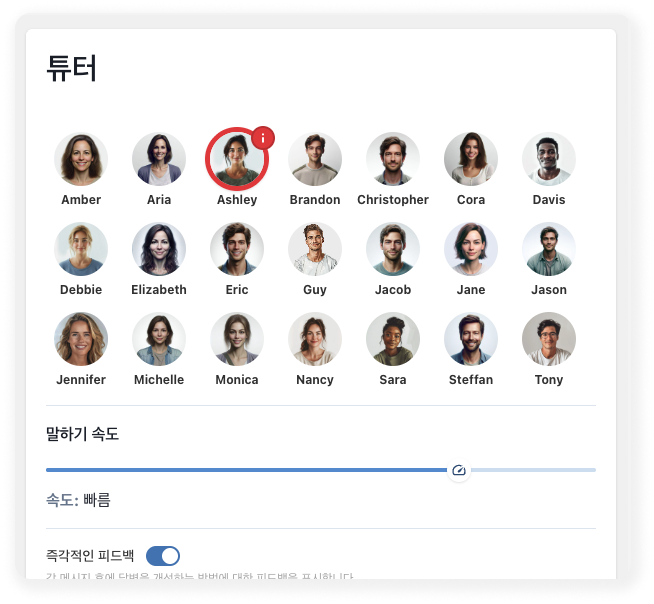Click the light-blue end of speaking speed track
The height and width of the screenshot is (604, 654).
533,470
